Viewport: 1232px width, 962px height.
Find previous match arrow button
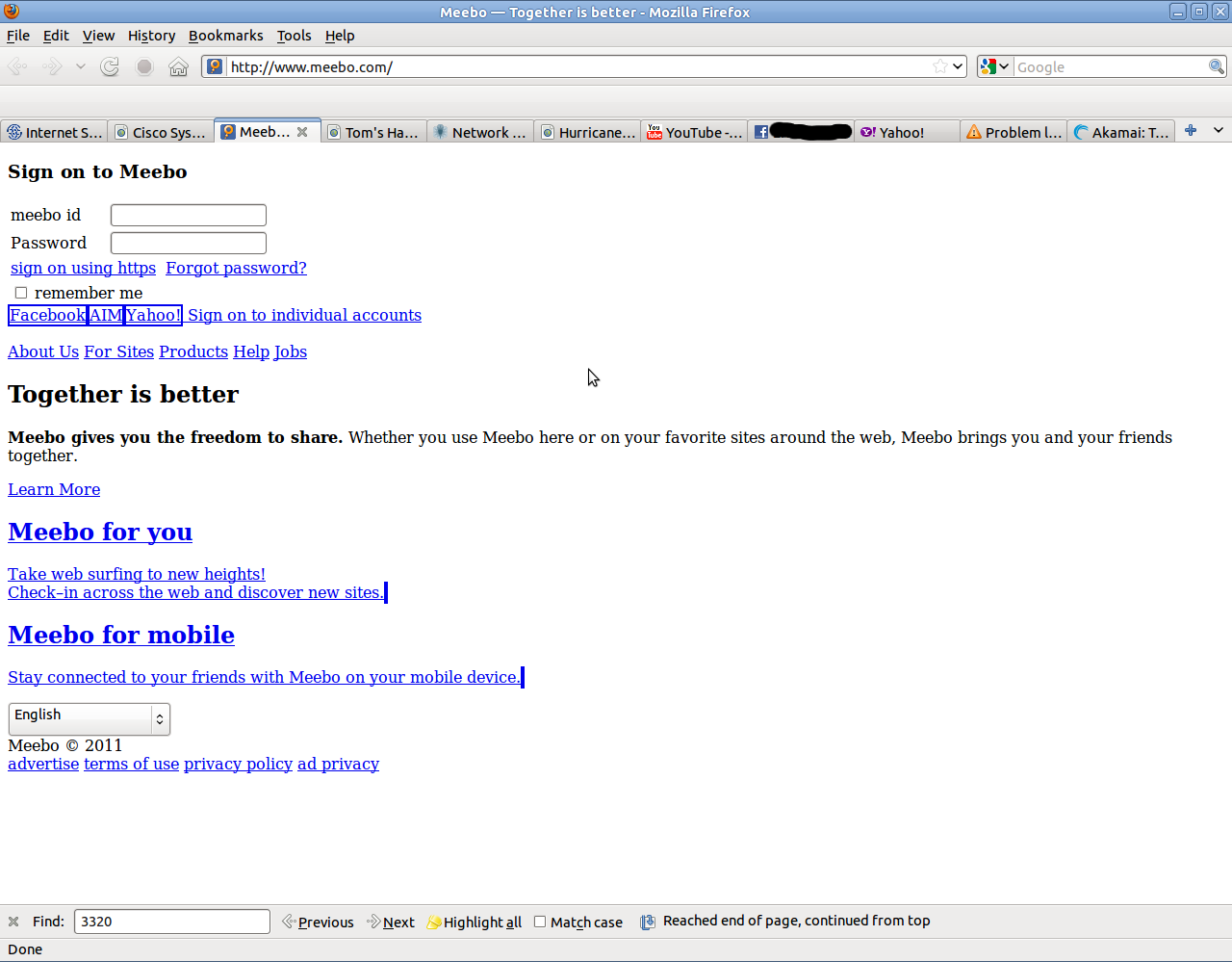(x=318, y=922)
